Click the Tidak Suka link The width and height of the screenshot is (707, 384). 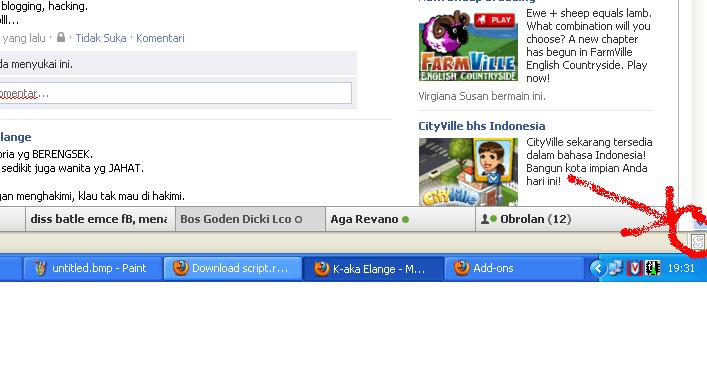pos(101,38)
